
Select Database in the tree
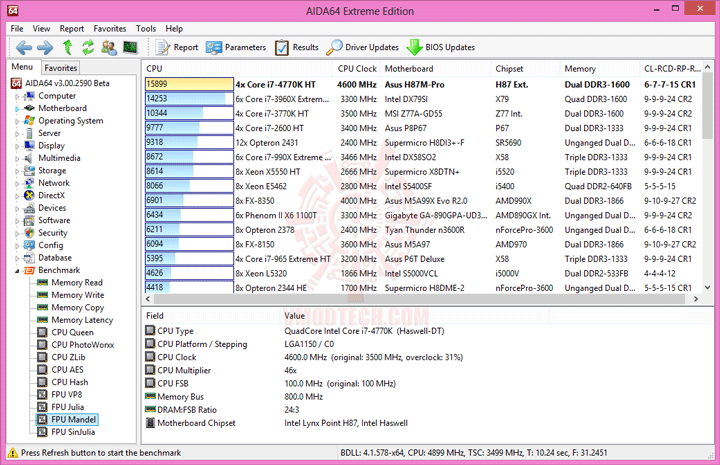tap(55, 258)
